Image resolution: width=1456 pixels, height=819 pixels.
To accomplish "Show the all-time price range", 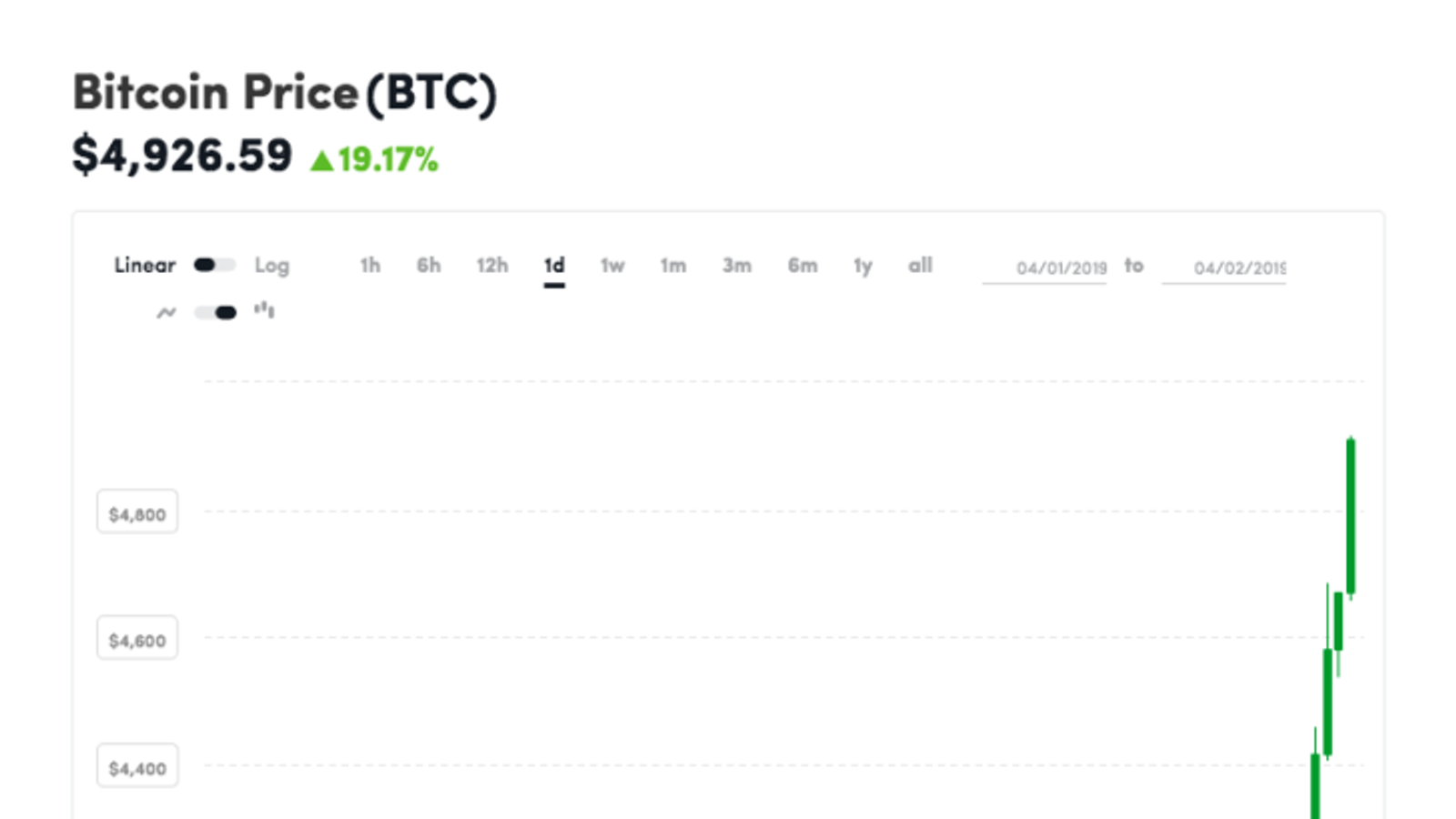I will click(x=920, y=266).
